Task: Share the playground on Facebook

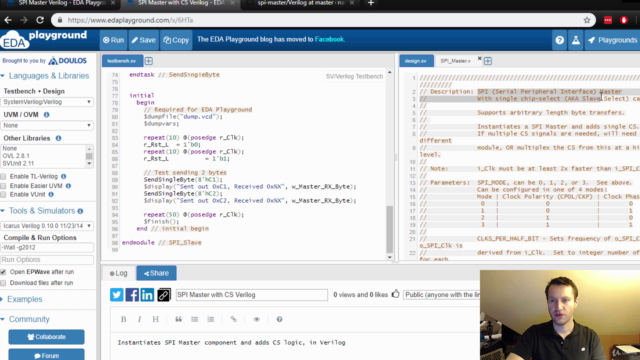Action: [132, 295]
